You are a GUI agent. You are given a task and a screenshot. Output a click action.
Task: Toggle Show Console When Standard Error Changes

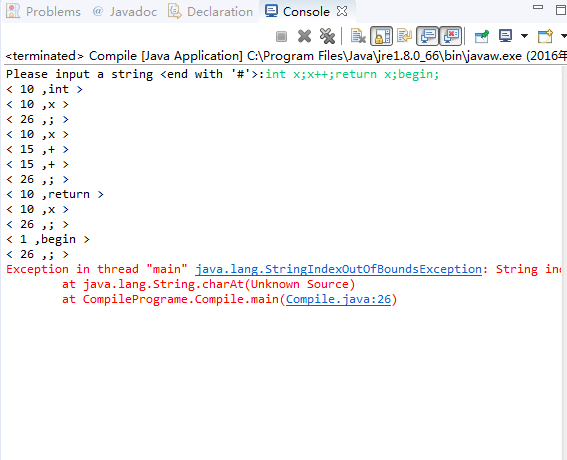[451, 36]
